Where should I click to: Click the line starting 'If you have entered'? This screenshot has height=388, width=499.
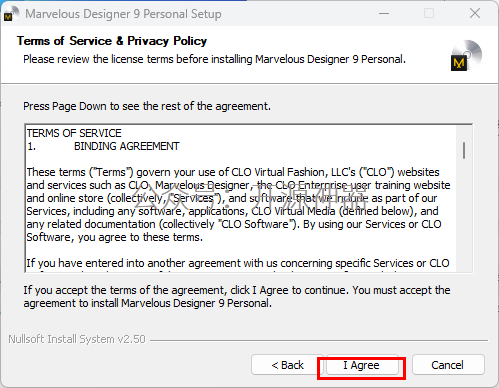(238, 263)
